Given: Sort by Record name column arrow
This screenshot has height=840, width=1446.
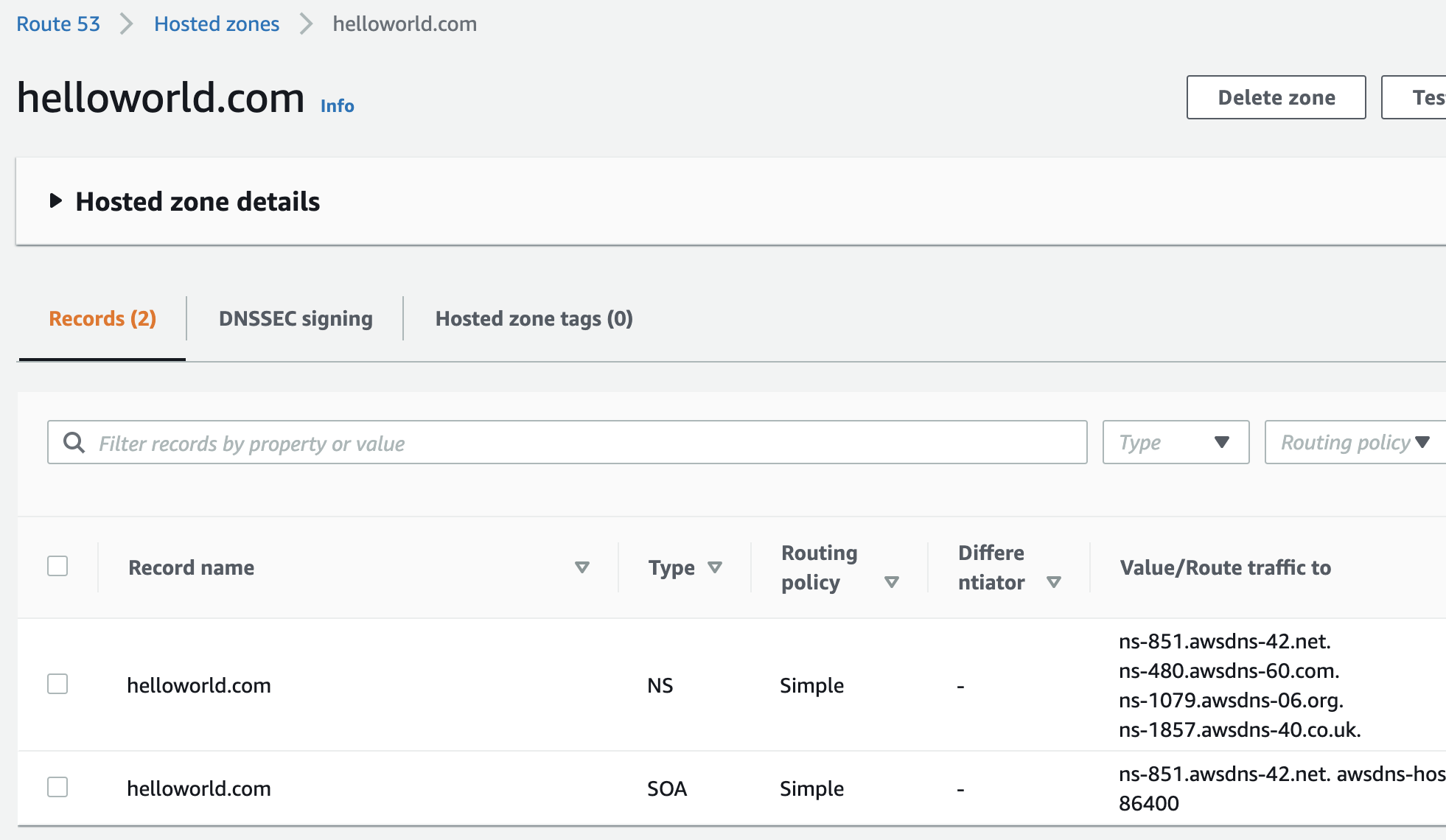Looking at the screenshot, I should (582, 567).
